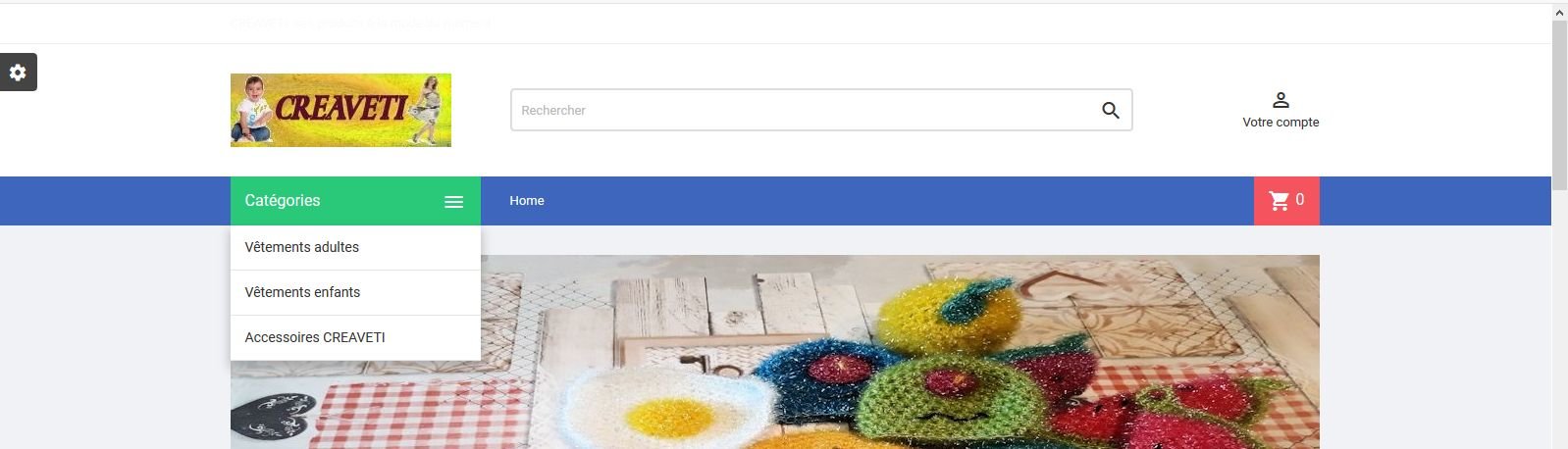Open the shopping cart icon
Image resolution: width=1568 pixels, height=449 pixels.
(x=1279, y=201)
